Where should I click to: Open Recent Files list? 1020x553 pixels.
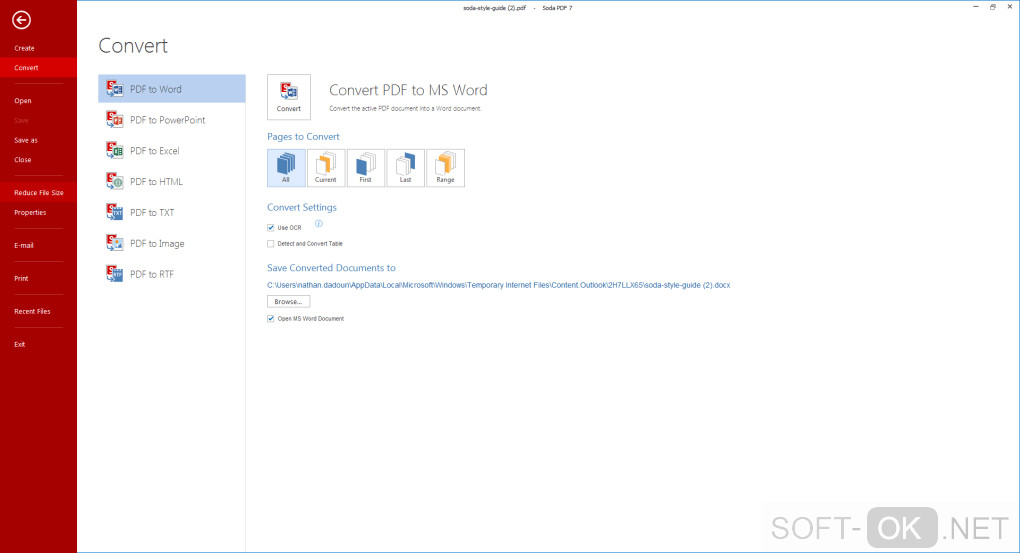[33, 312]
